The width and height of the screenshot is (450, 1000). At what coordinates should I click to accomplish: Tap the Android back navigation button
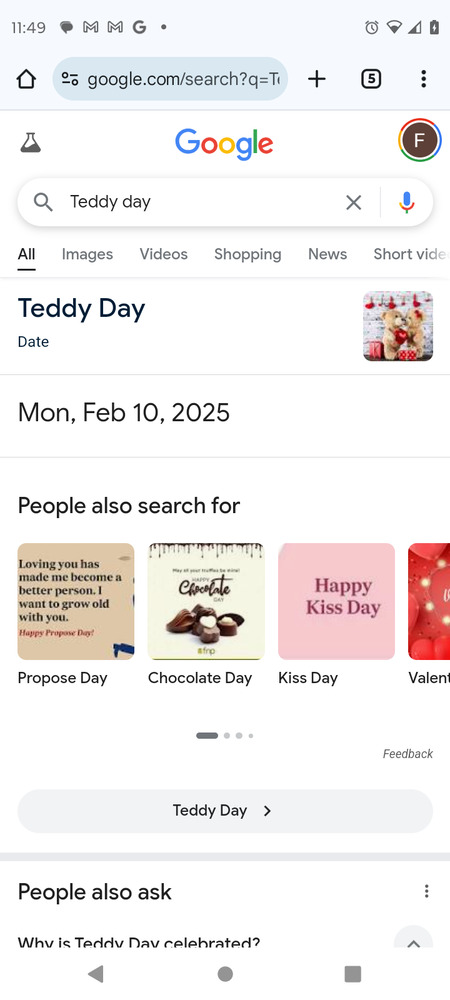pyautogui.click(x=96, y=973)
